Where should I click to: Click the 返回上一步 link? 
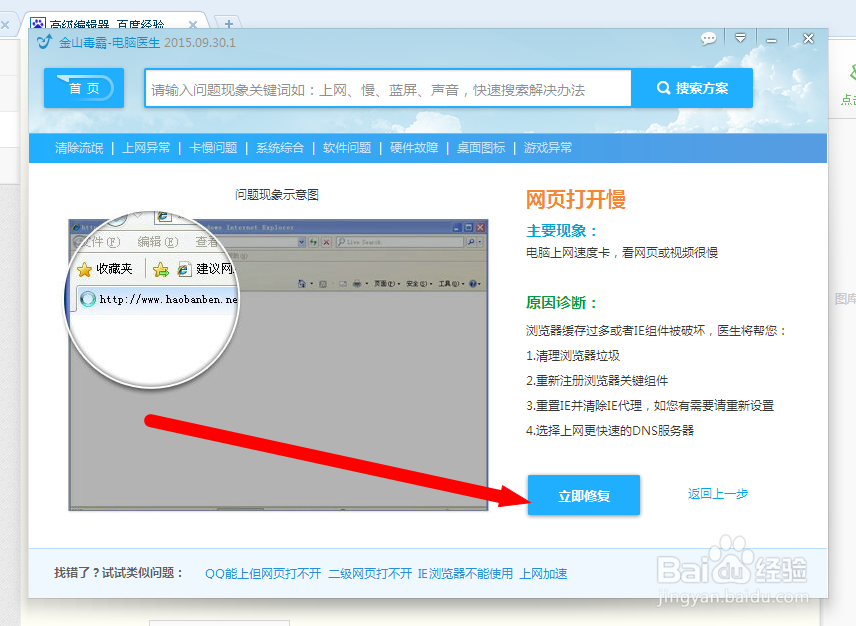[x=718, y=494]
